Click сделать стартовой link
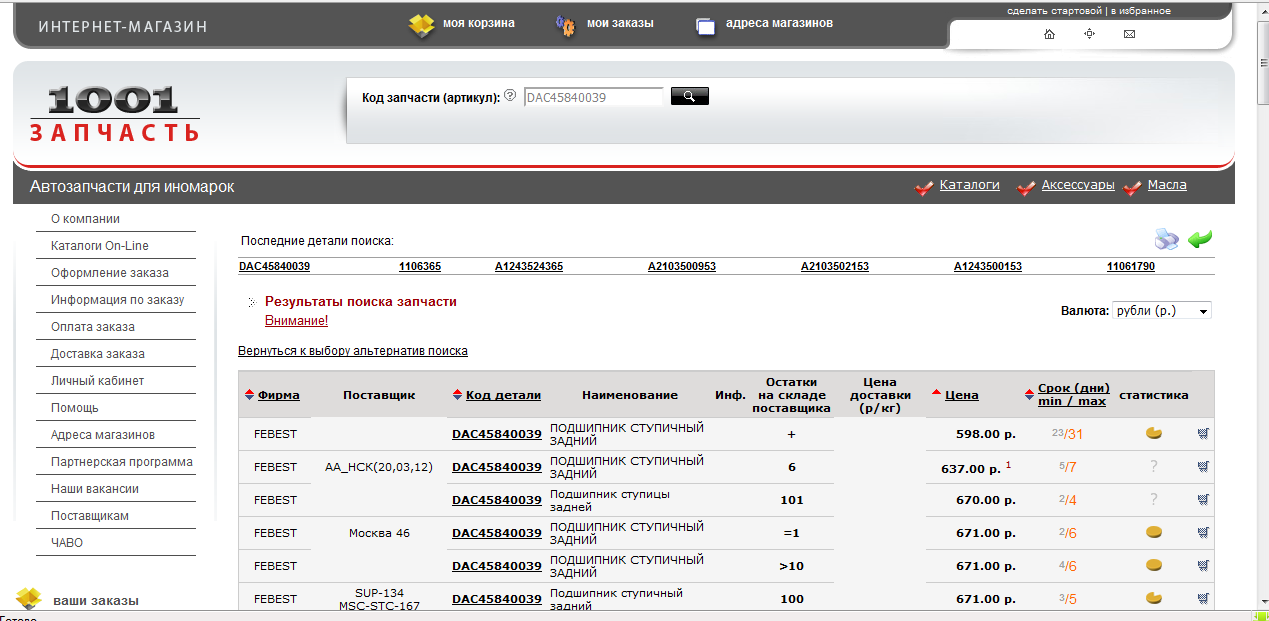1269x621 pixels. tap(1054, 11)
